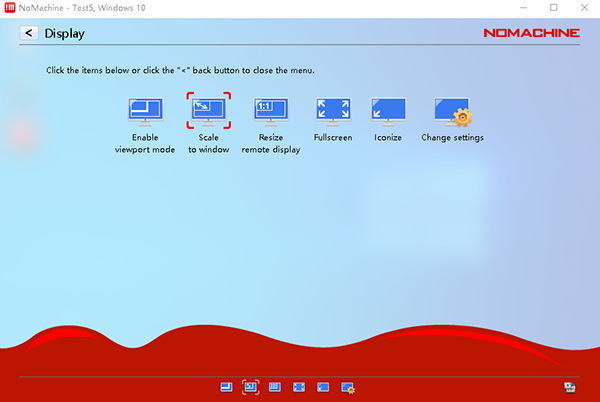600x402 pixels.
Task: Toggle the small scale to window icon in bottom bar
Action: [250, 386]
